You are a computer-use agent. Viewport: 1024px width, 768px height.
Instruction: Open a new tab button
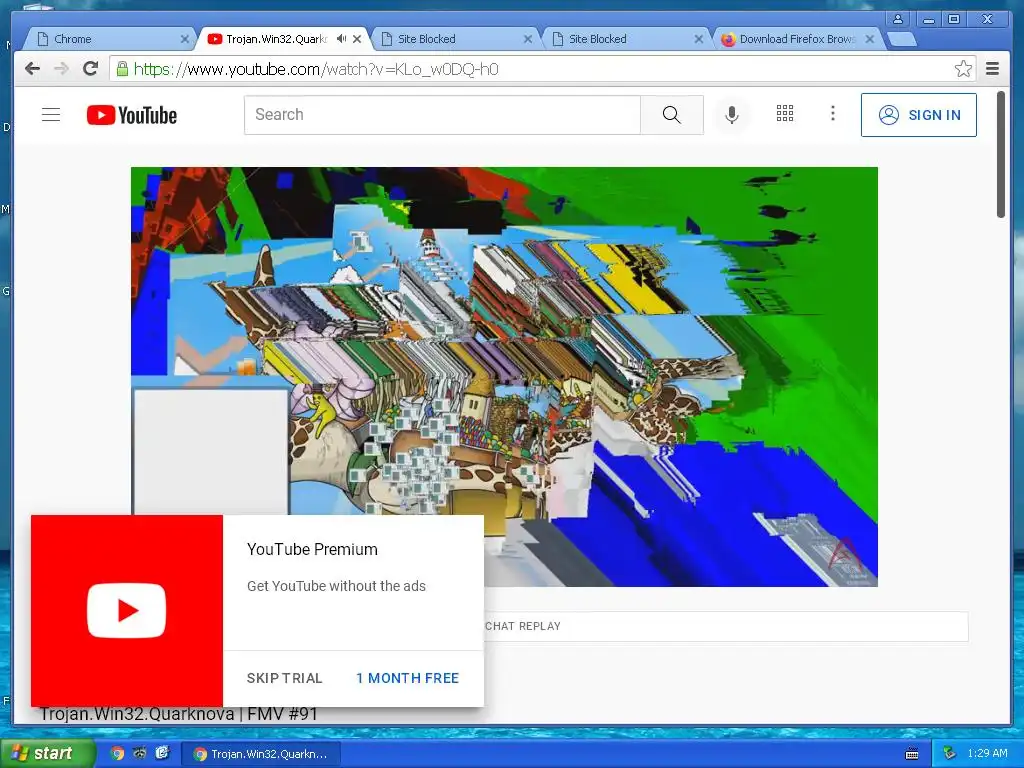902,40
